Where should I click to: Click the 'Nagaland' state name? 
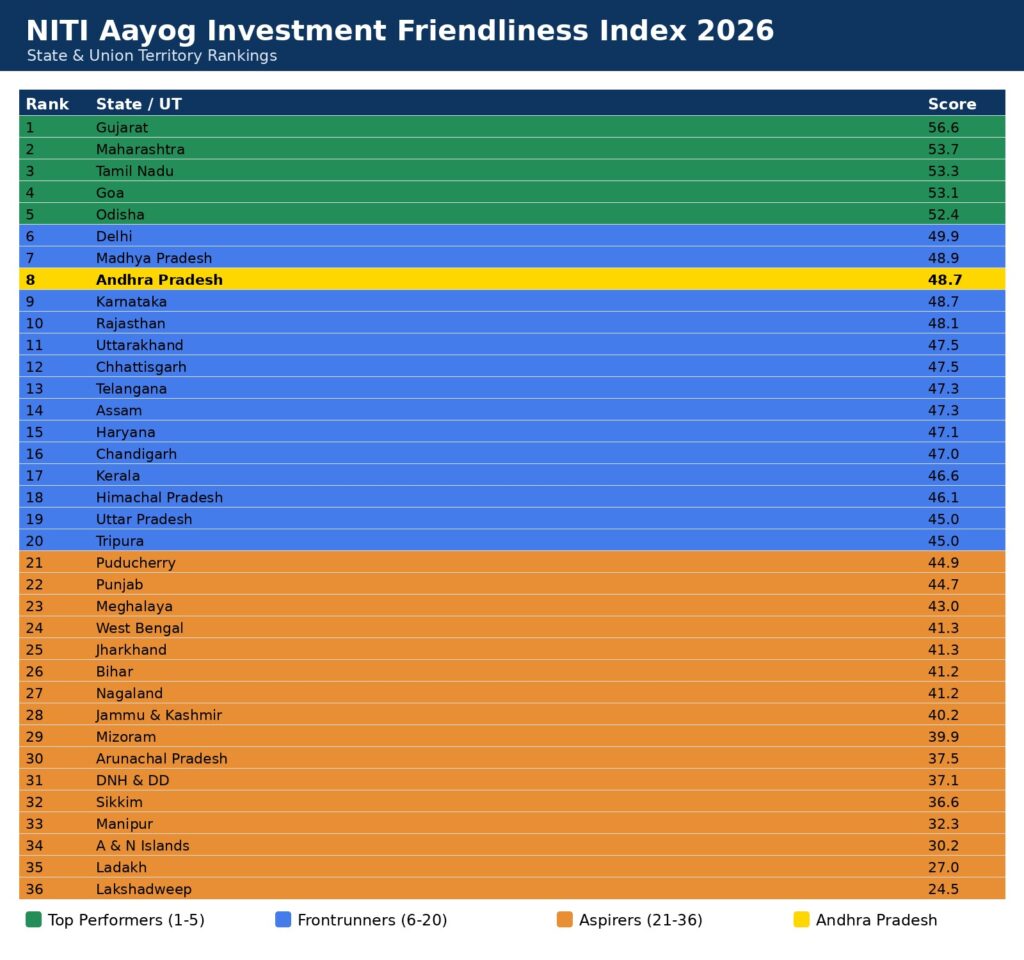pyautogui.click(x=129, y=694)
